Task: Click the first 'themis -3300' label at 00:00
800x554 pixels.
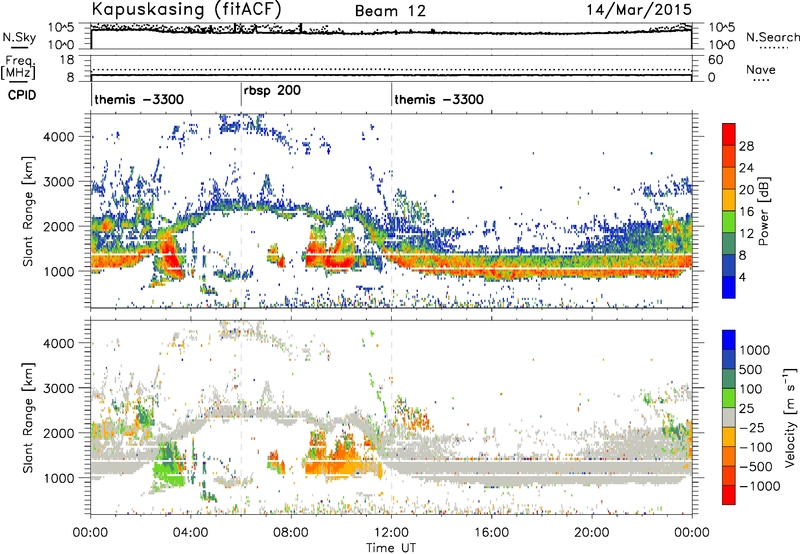Action: (139, 99)
